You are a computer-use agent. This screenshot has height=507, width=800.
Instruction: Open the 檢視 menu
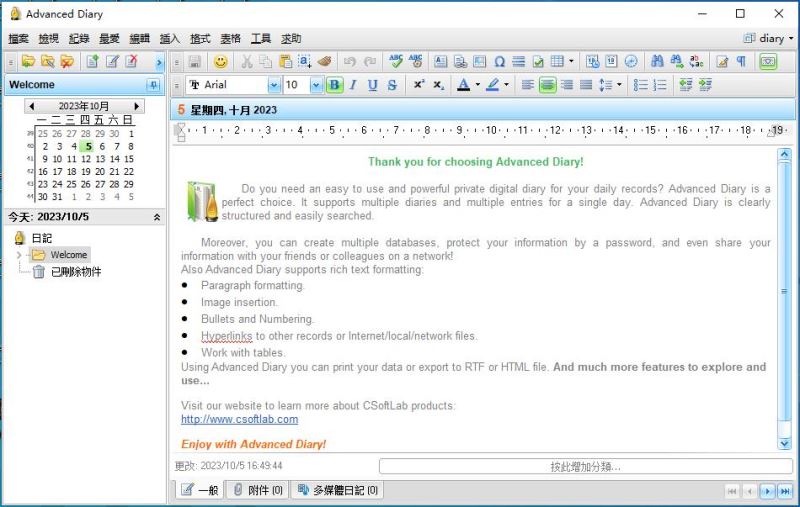point(48,39)
